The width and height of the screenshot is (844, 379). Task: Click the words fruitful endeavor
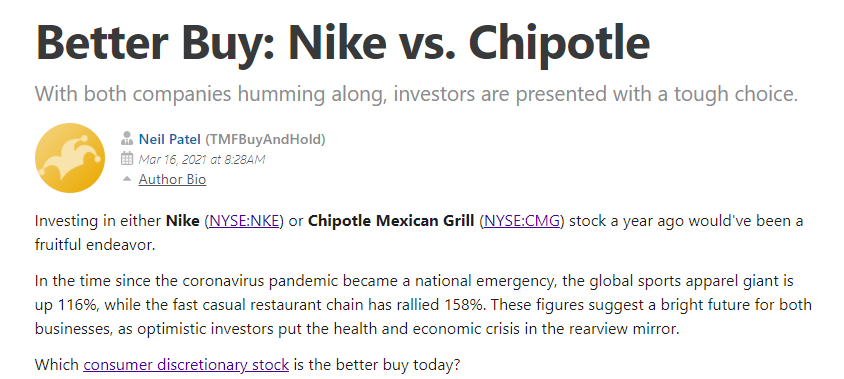point(95,245)
